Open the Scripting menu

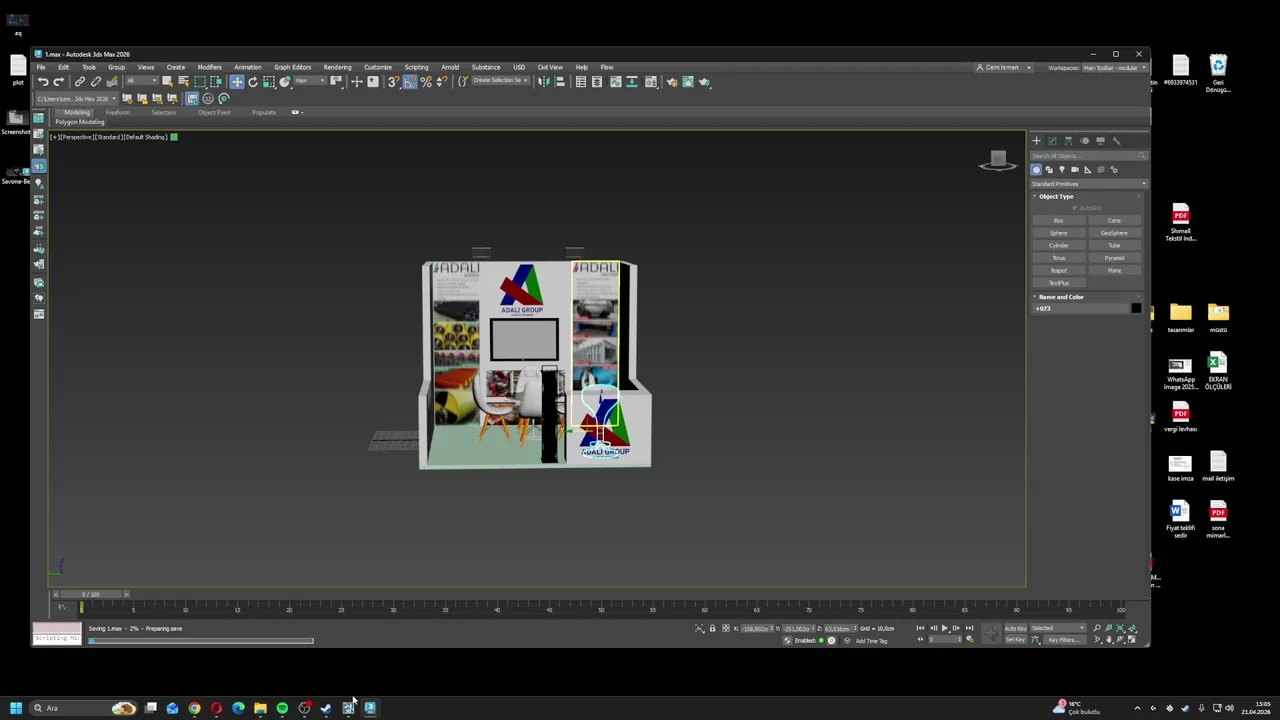tap(416, 67)
